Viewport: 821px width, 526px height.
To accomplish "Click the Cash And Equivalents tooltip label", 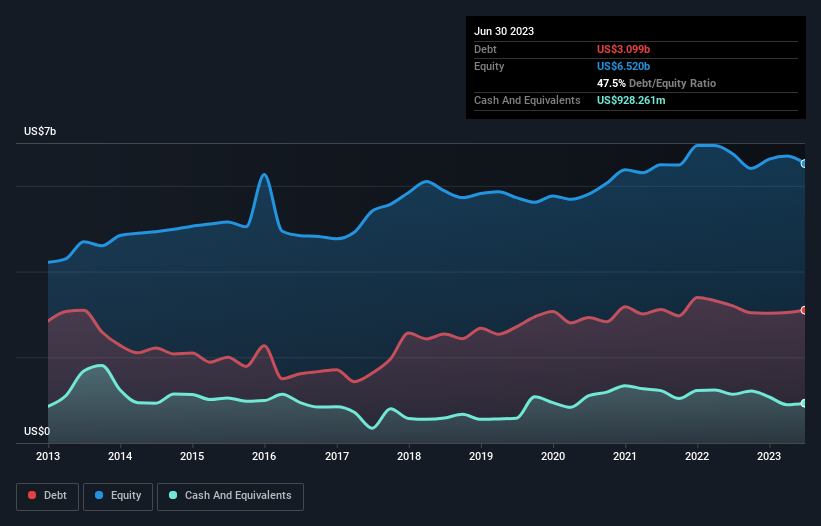I will 527,100.
